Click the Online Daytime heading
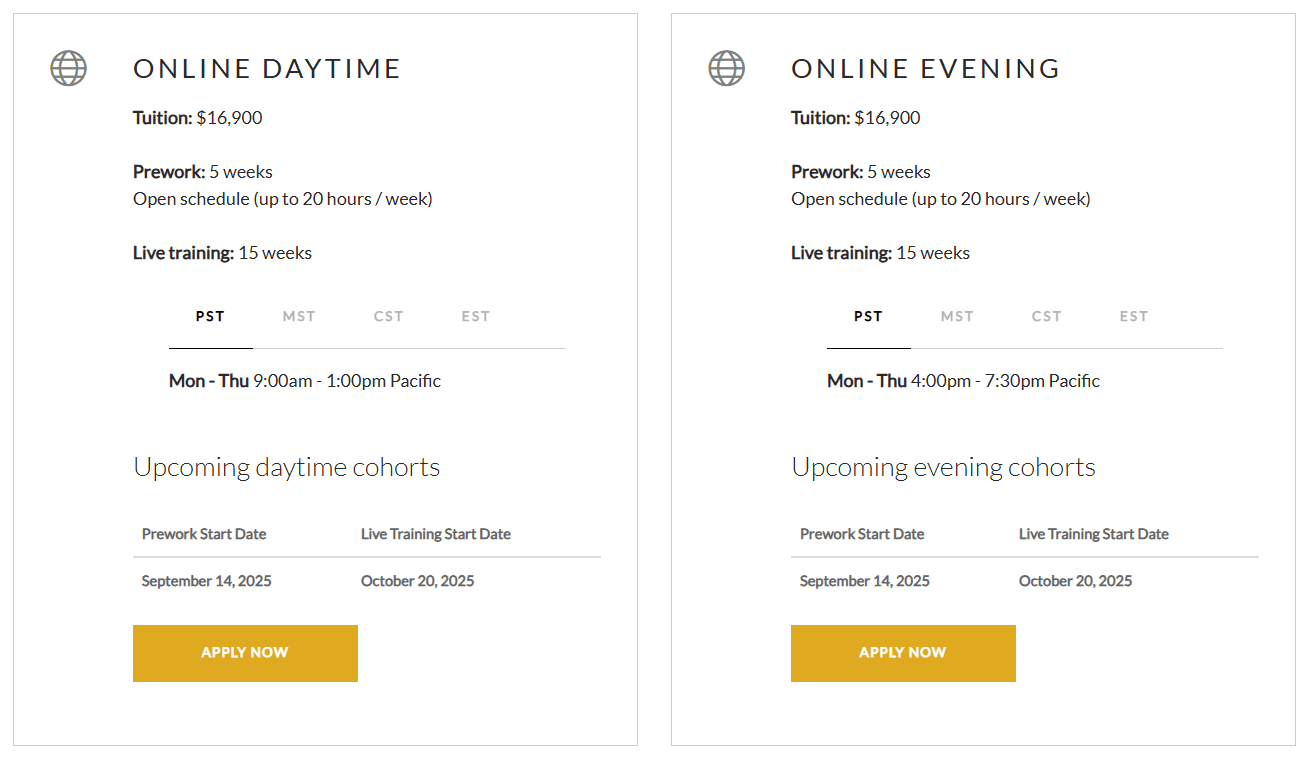The image size is (1314, 759). pos(267,69)
